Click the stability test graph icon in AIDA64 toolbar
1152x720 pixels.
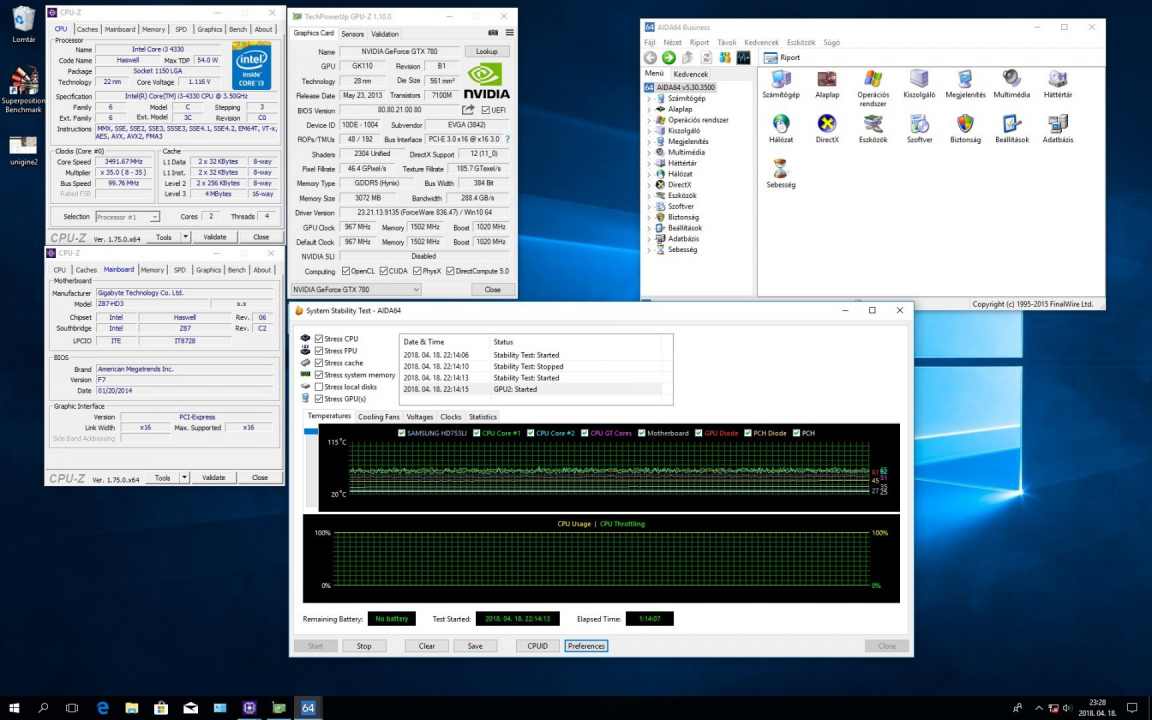[744, 57]
